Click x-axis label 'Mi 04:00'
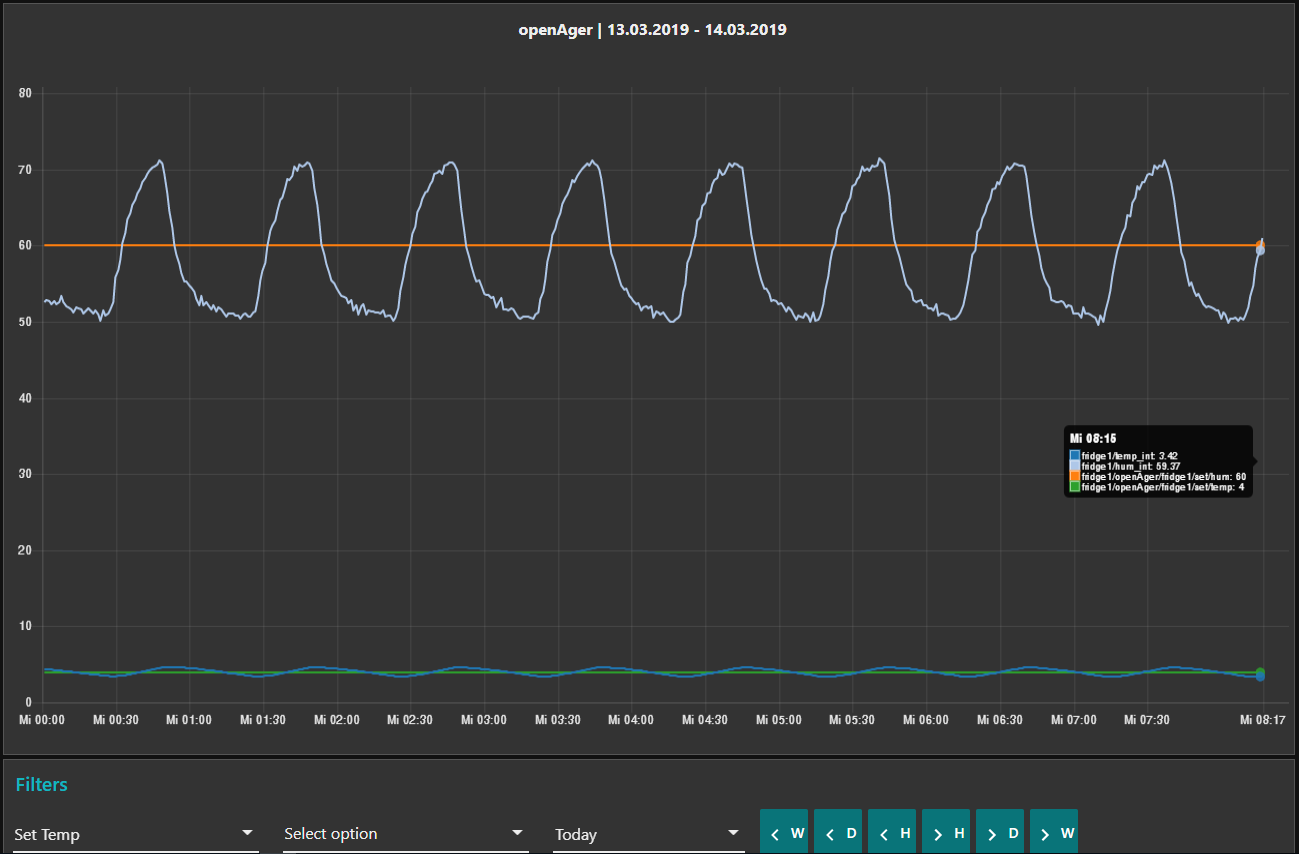Image resolution: width=1299 pixels, height=854 pixels. pyautogui.click(x=632, y=719)
